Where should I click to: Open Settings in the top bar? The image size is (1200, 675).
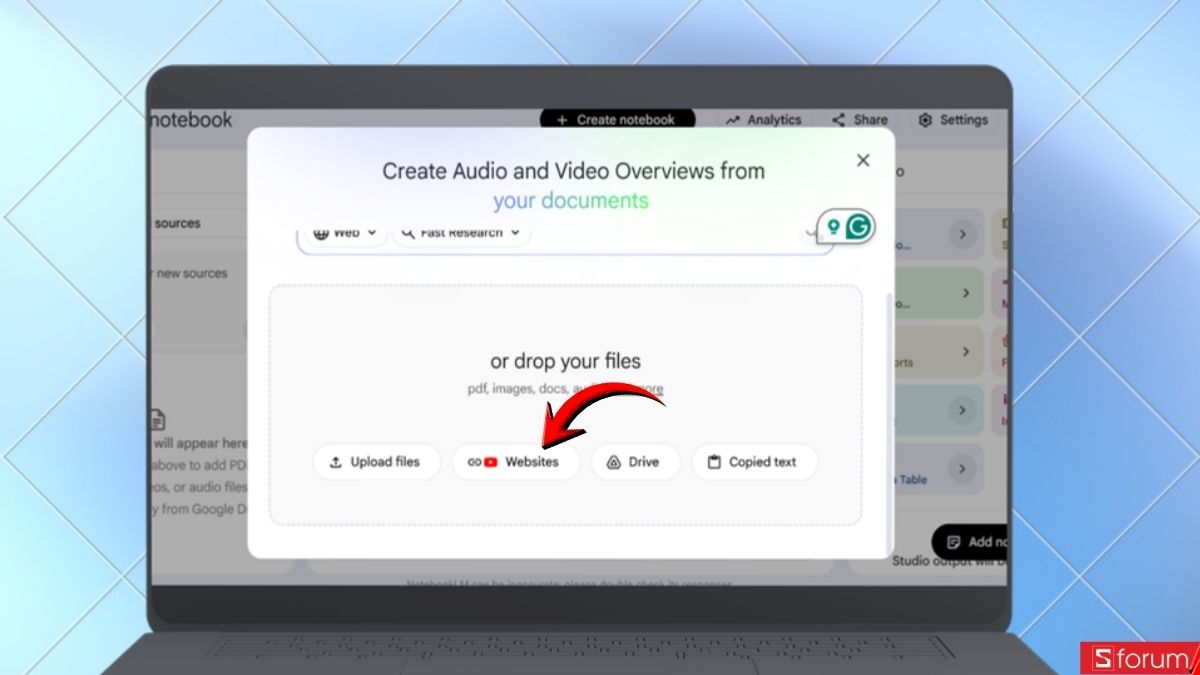tap(952, 119)
